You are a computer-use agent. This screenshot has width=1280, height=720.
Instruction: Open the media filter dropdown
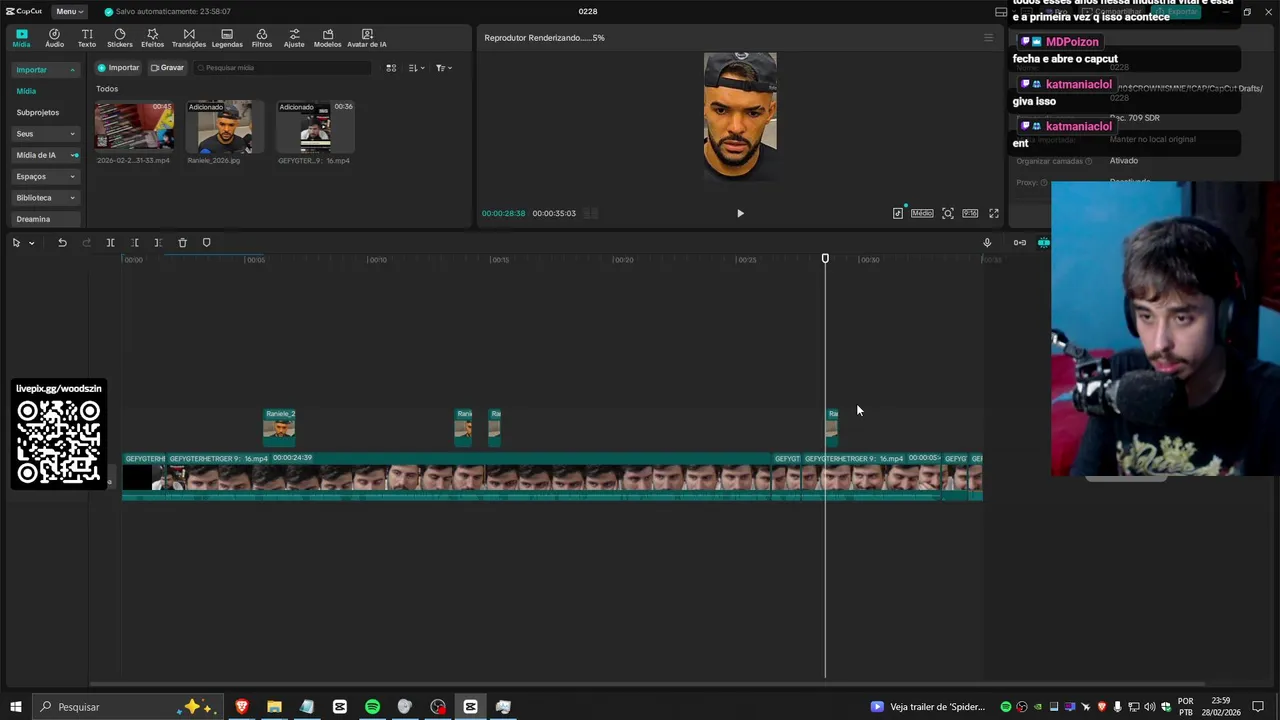444,68
